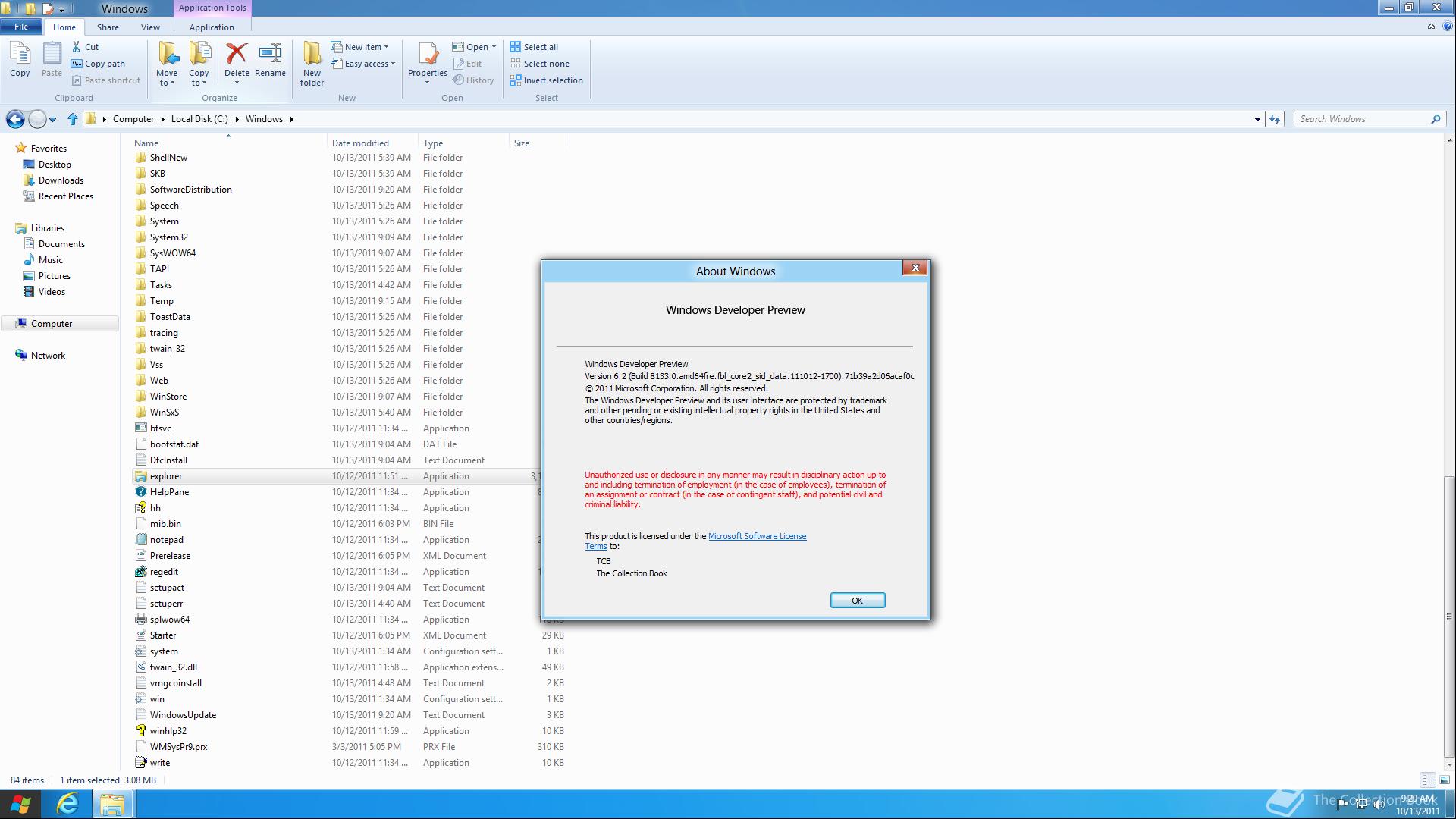Image resolution: width=1456 pixels, height=819 pixels.
Task: Open the Help question mark icon
Action: coord(1447,26)
